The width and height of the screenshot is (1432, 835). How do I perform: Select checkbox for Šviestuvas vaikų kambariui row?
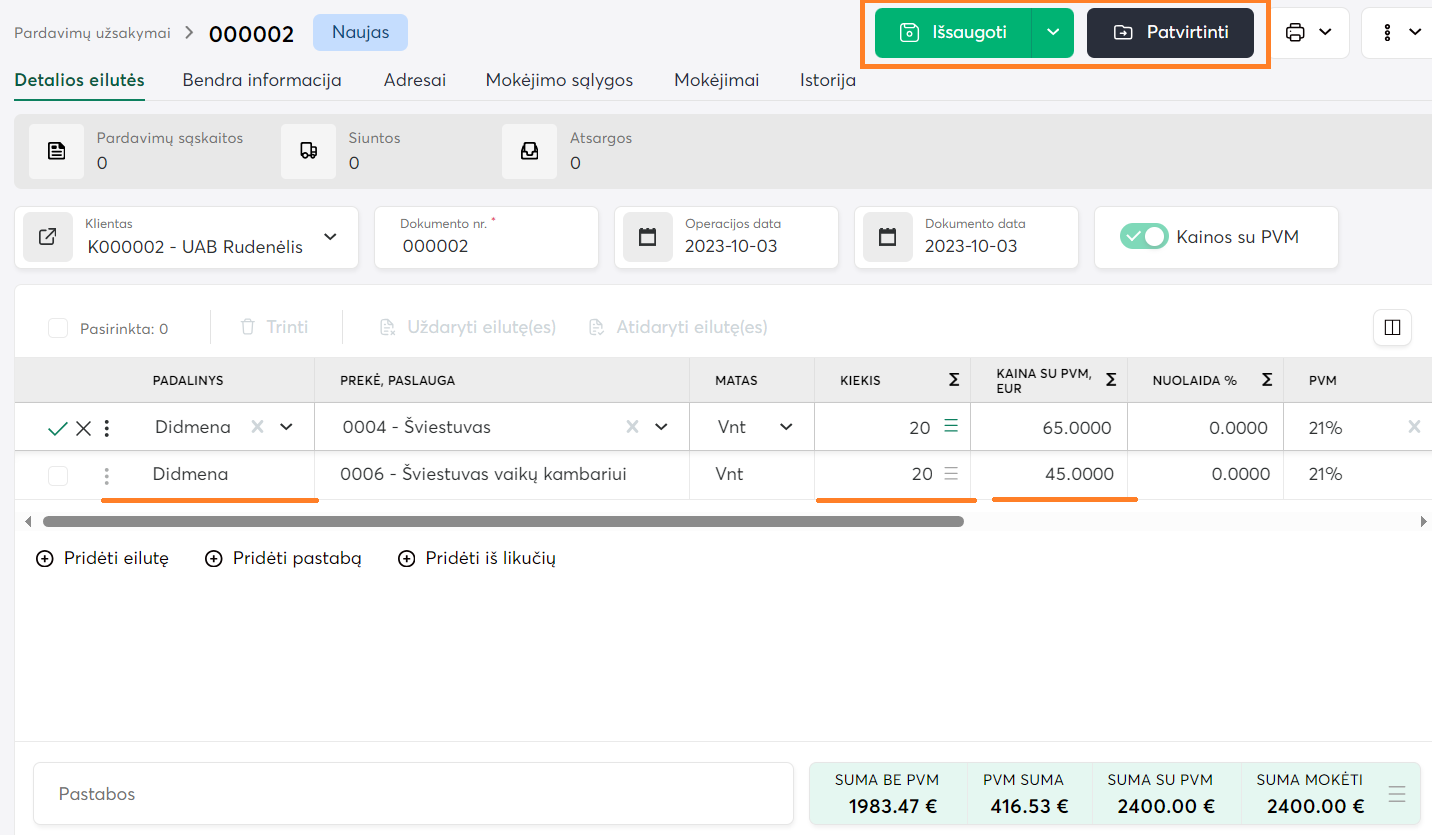[58, 475]
